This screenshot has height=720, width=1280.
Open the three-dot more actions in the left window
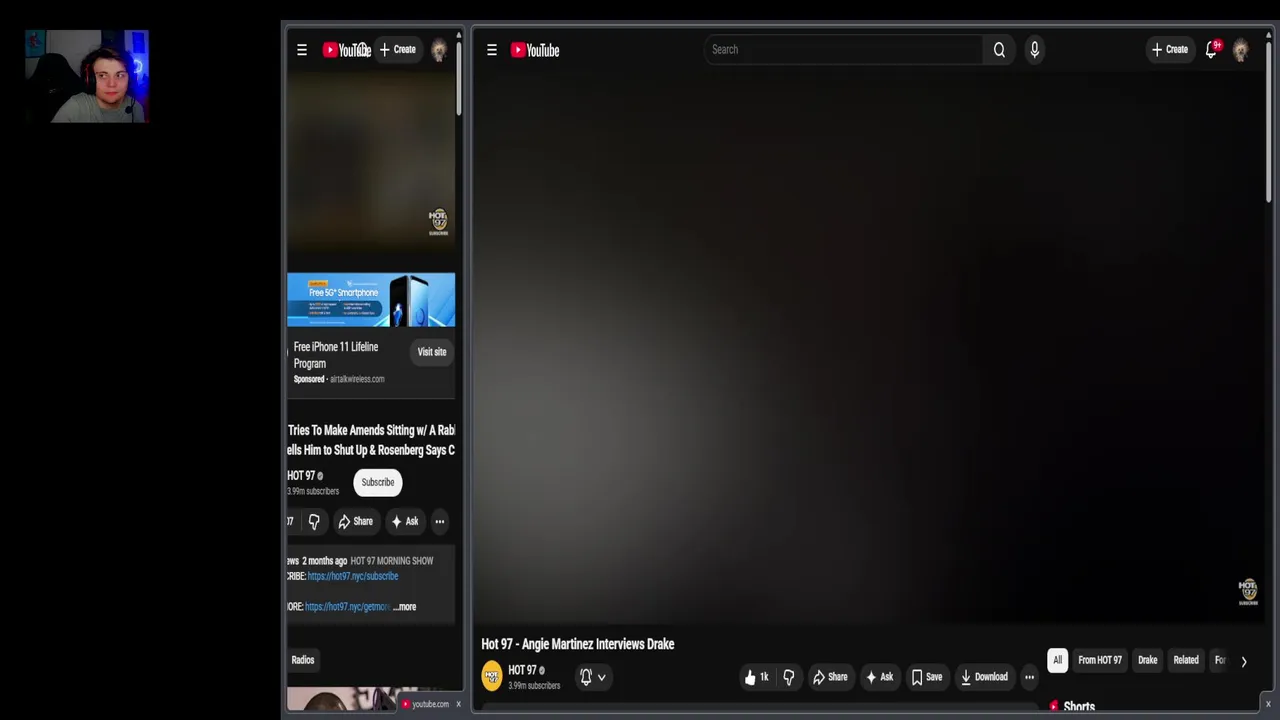coord(439,521)
